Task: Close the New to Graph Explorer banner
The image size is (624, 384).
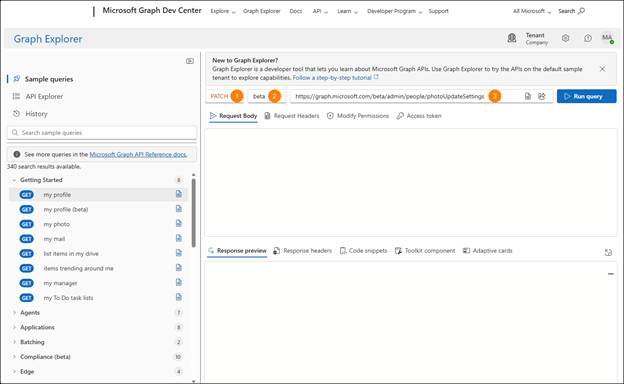Action: coord(603,69)
